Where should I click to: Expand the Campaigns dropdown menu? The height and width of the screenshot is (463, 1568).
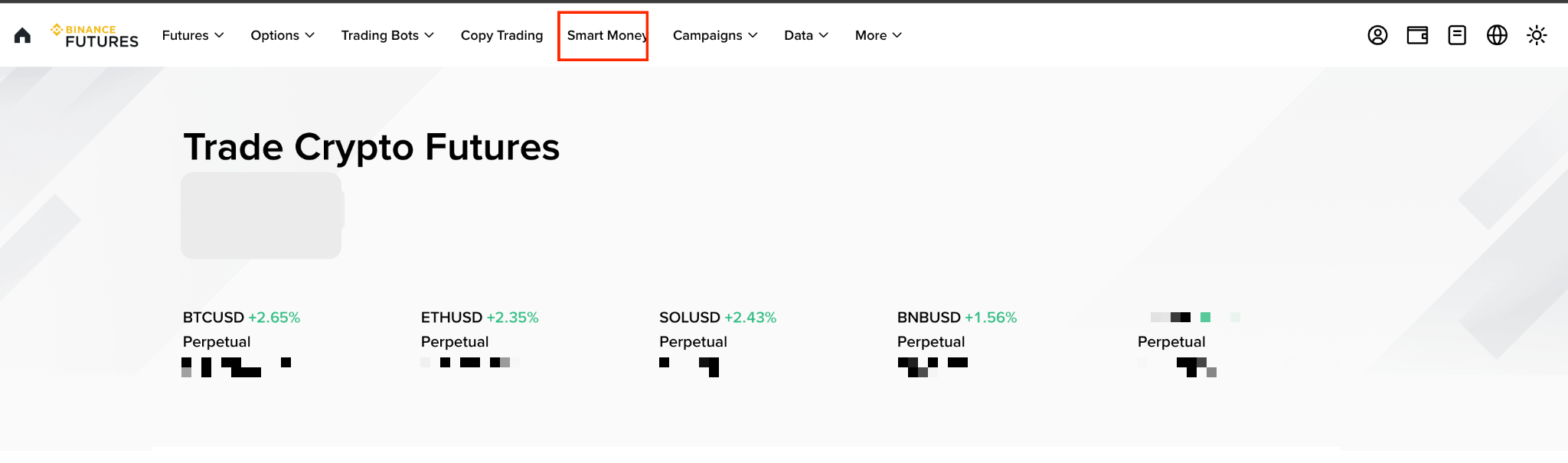(x=715, y=35)
